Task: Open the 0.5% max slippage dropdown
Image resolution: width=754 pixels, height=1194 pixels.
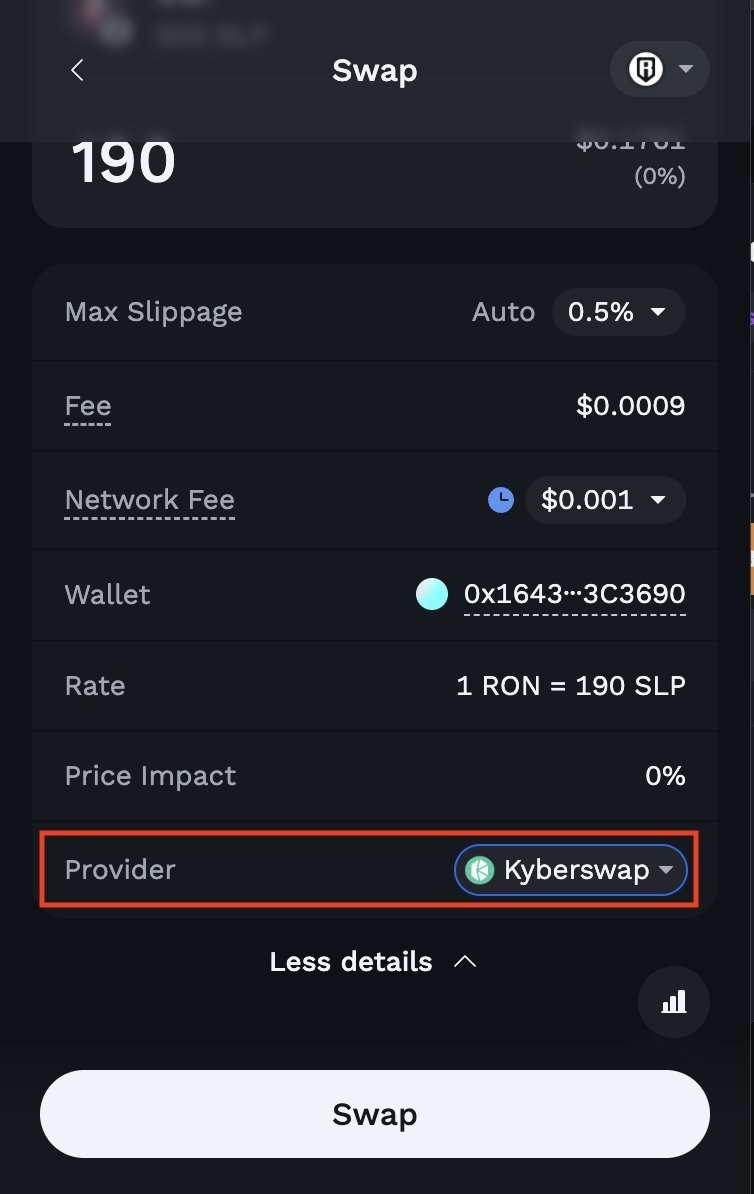Action: pos(618,312)
